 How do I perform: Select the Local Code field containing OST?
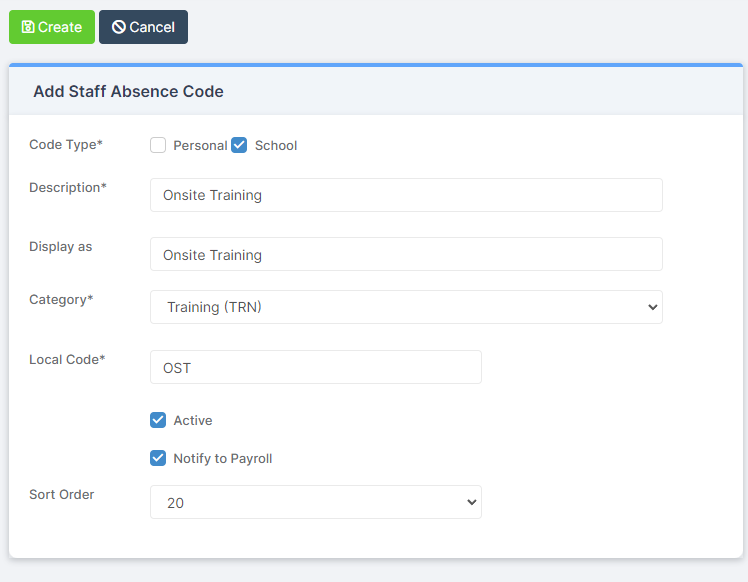[316, 367]
